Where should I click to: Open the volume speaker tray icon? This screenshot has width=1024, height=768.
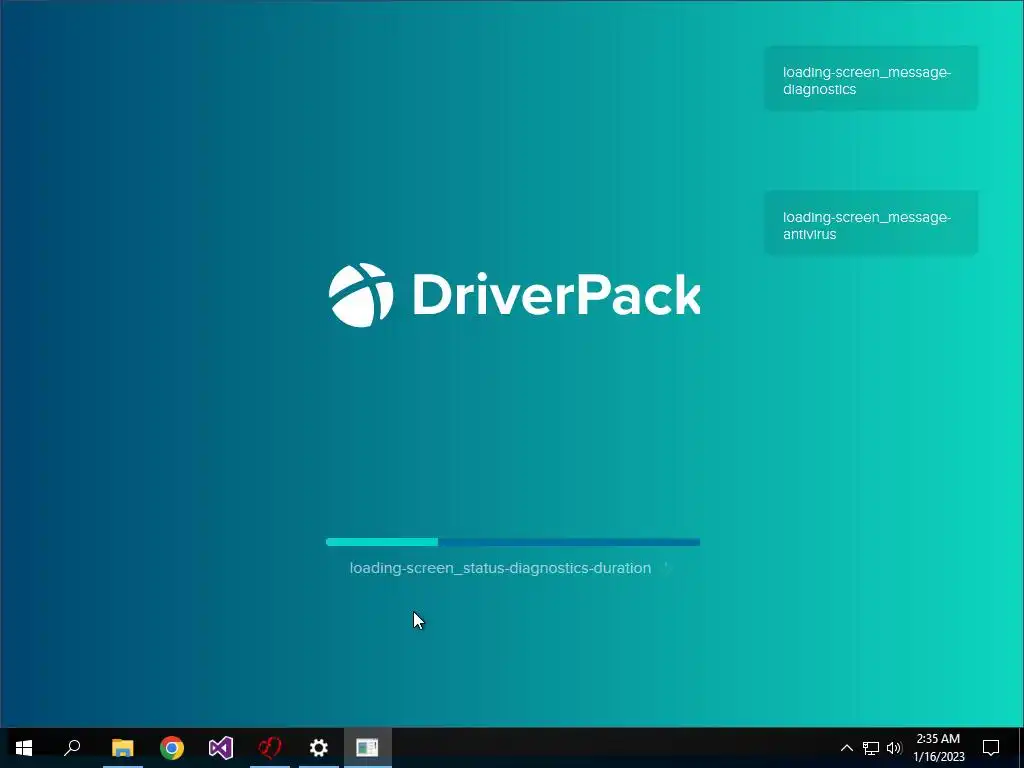(894, 748)
